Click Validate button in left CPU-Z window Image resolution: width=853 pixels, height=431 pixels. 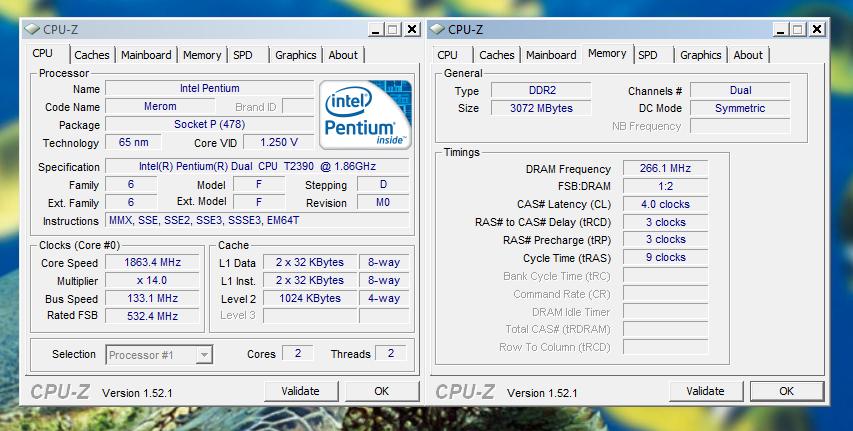click(x=301, y=391)
